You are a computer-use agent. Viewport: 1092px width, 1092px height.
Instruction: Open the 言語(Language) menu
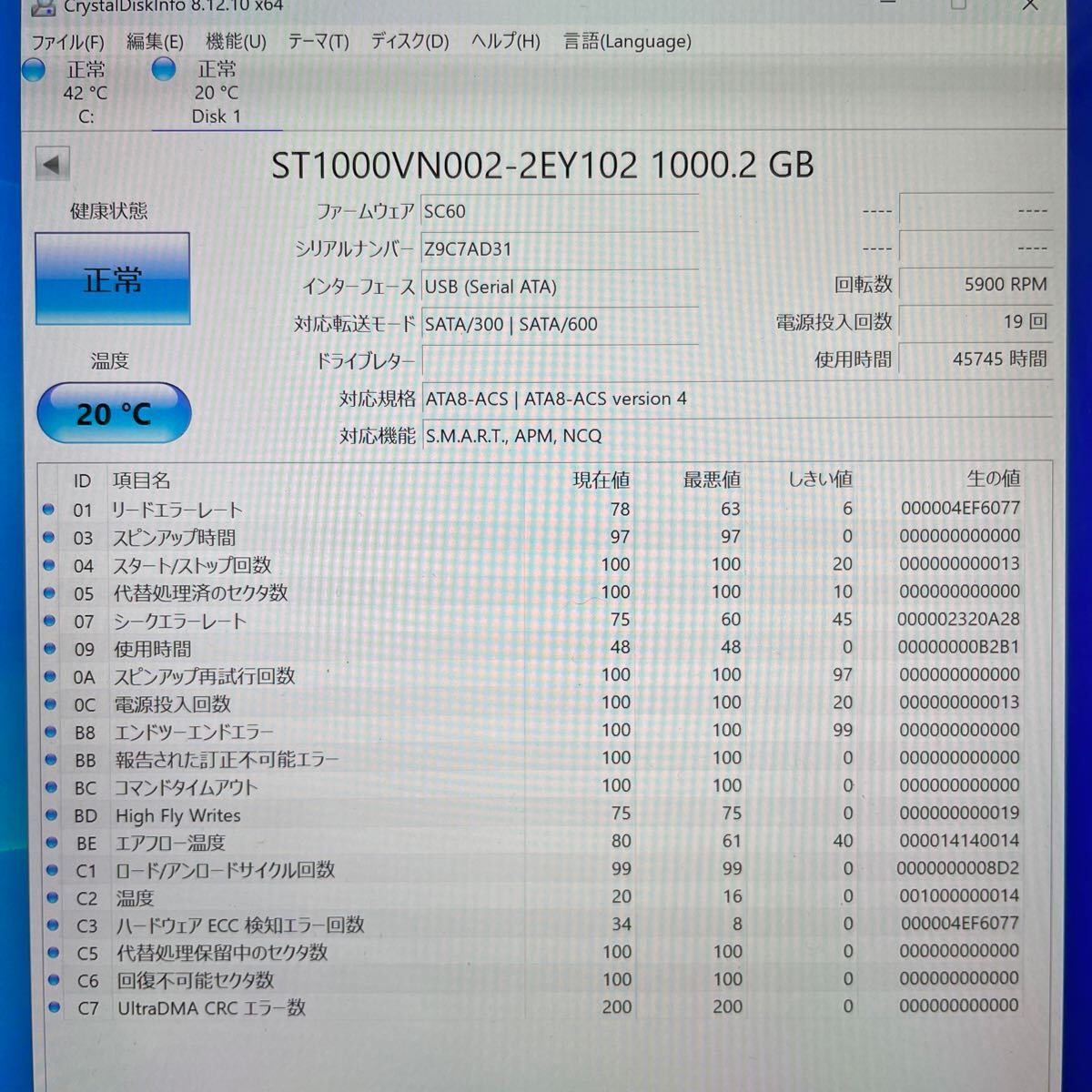627,41
